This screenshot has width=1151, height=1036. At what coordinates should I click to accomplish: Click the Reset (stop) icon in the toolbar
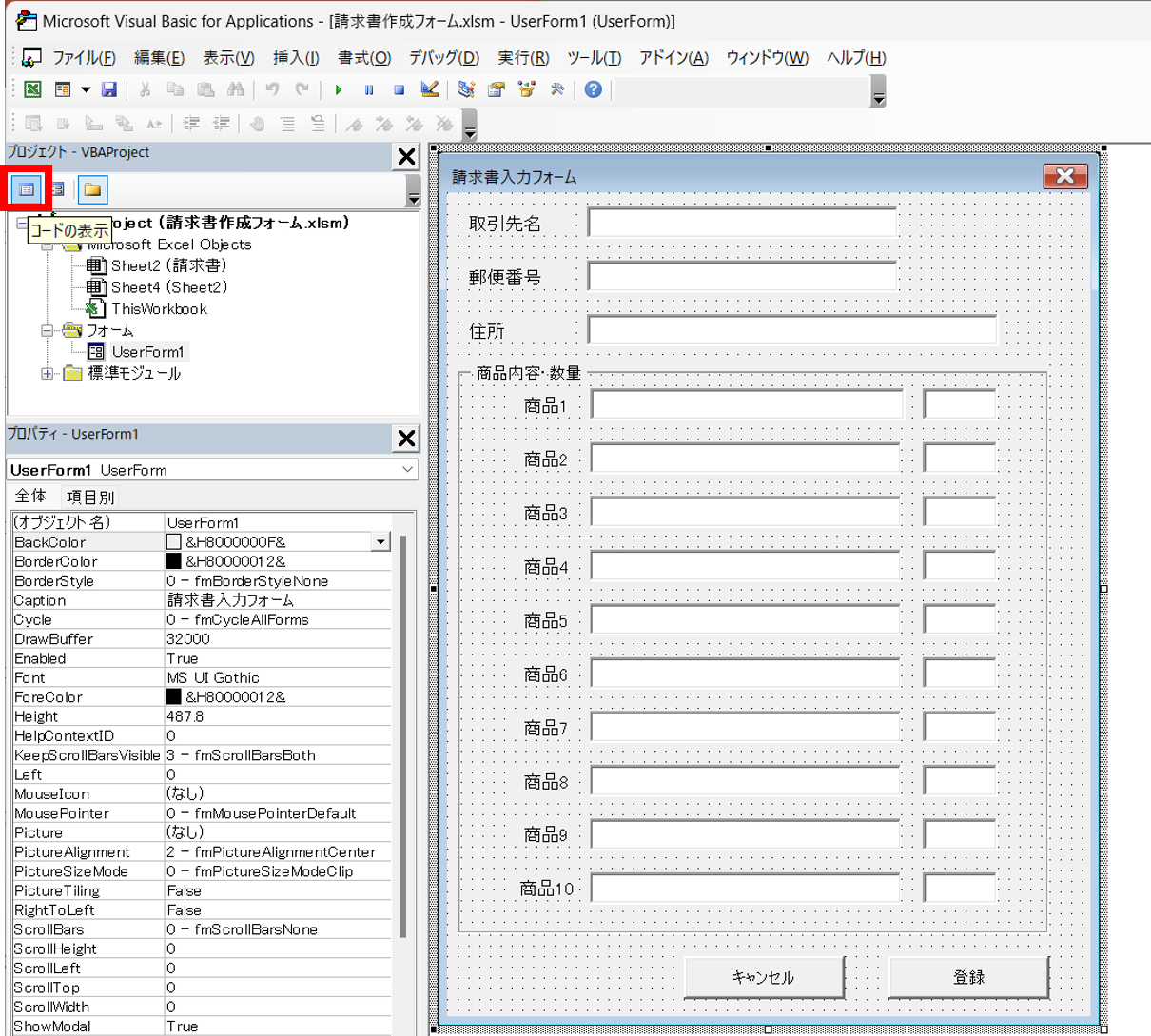[400, 89]
